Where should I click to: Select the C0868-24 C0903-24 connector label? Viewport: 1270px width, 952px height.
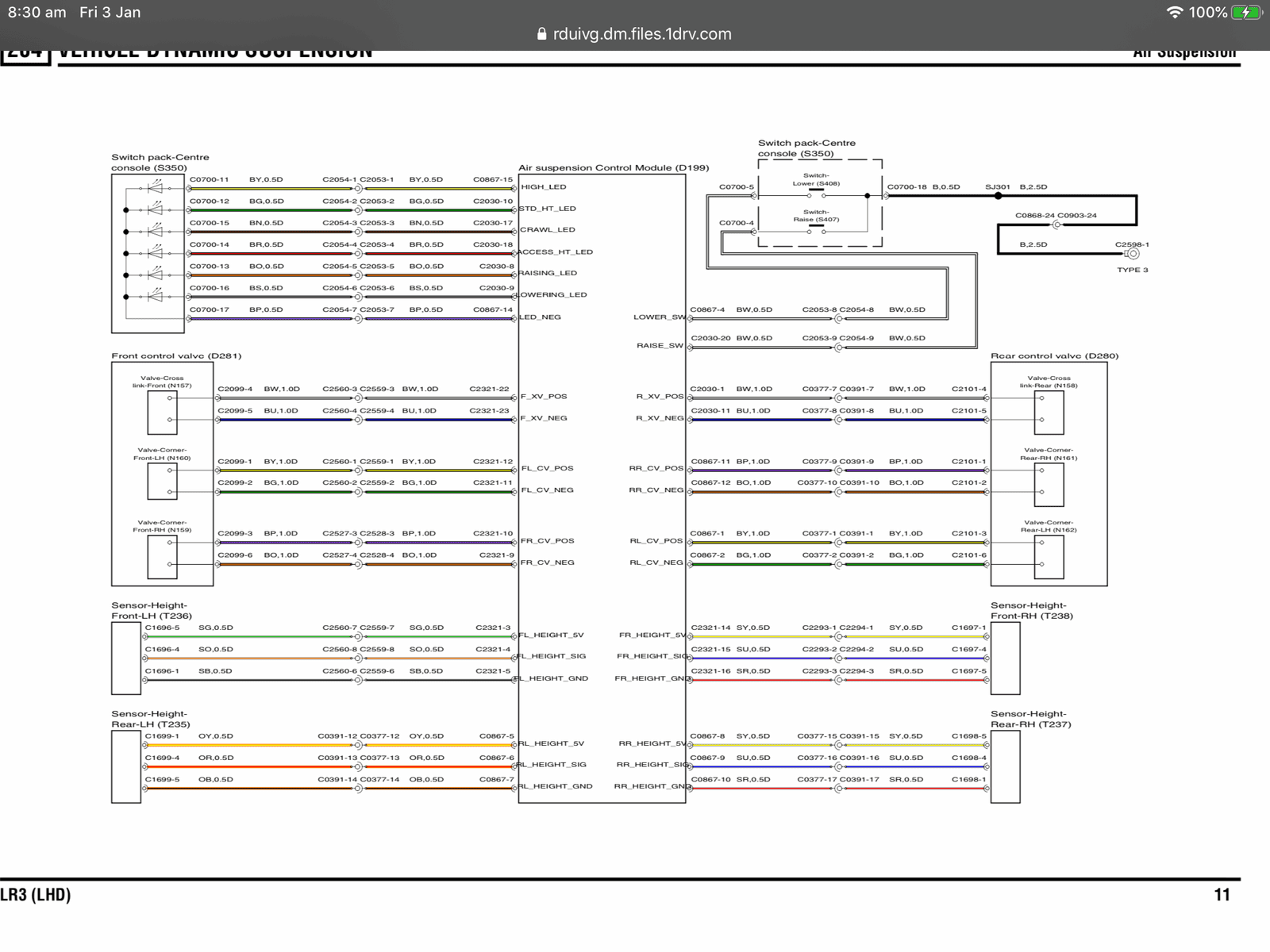point(1056,216)
